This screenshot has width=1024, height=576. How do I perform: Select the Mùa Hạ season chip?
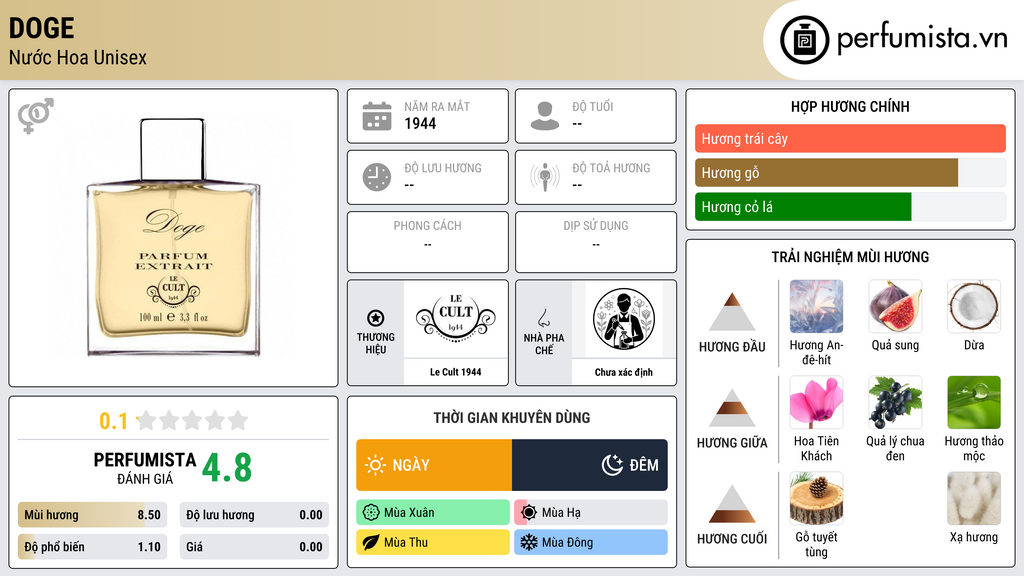[x=591, y=513]
